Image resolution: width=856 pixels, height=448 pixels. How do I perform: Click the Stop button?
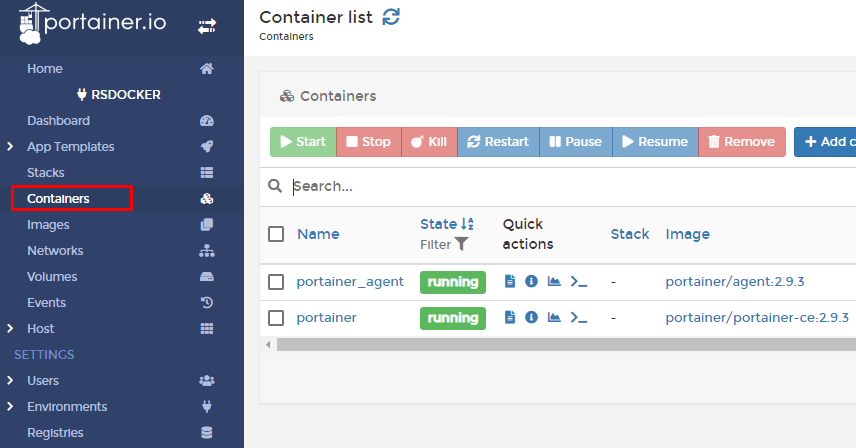pos(369,142)
